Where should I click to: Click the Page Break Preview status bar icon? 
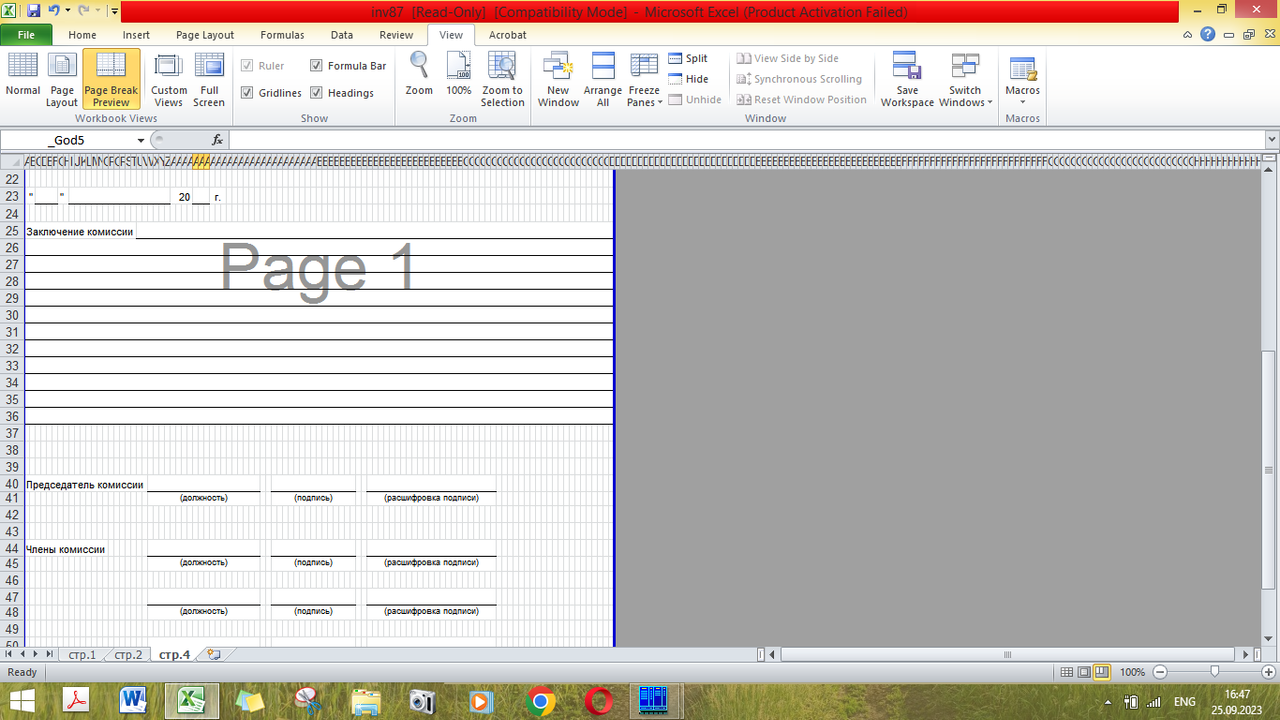click(x=1102, y=672)
